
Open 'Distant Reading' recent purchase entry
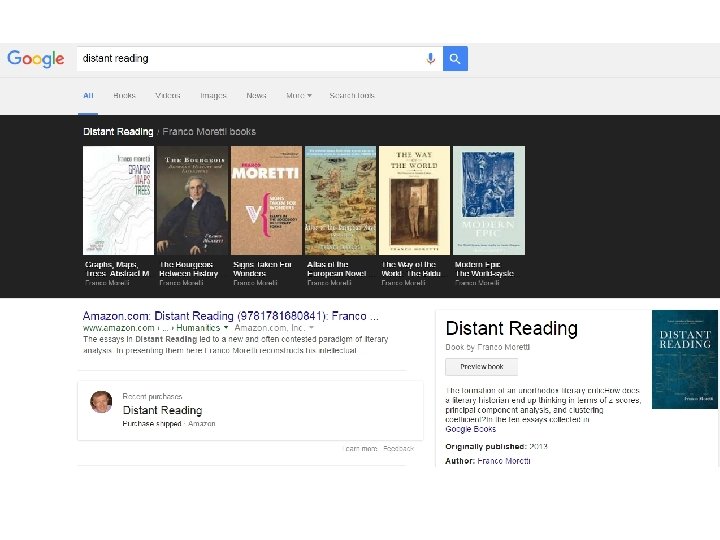click(x=163, y=410)
